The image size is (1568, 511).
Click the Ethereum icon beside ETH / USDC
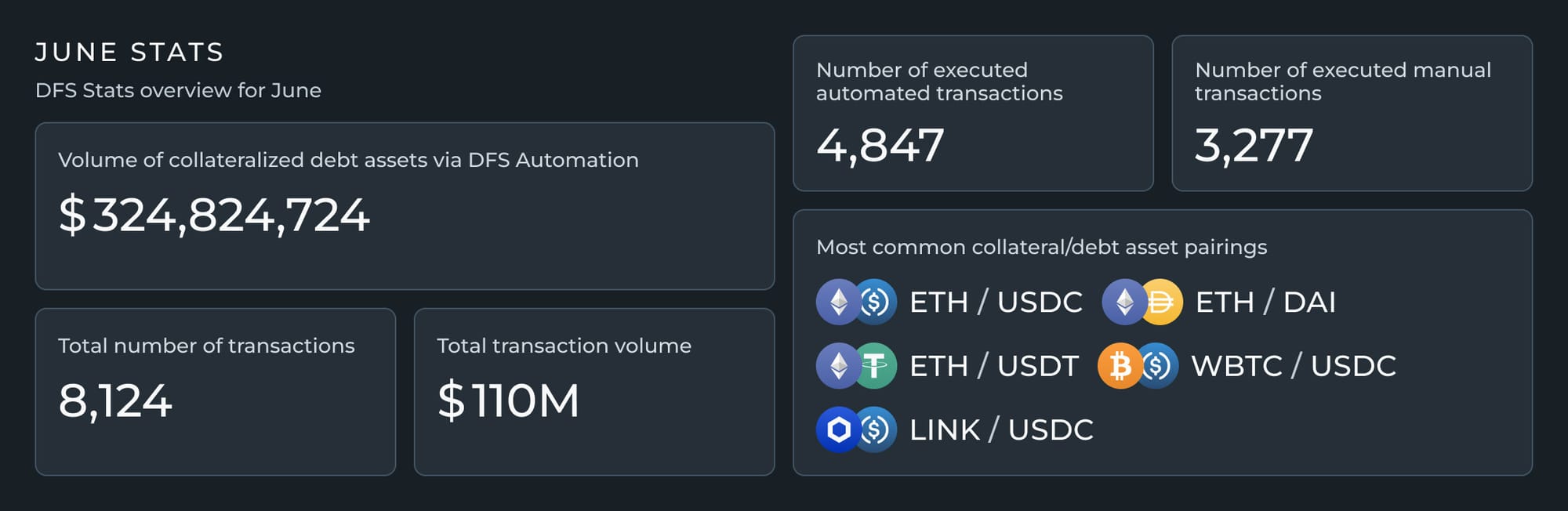coord(838,302)
